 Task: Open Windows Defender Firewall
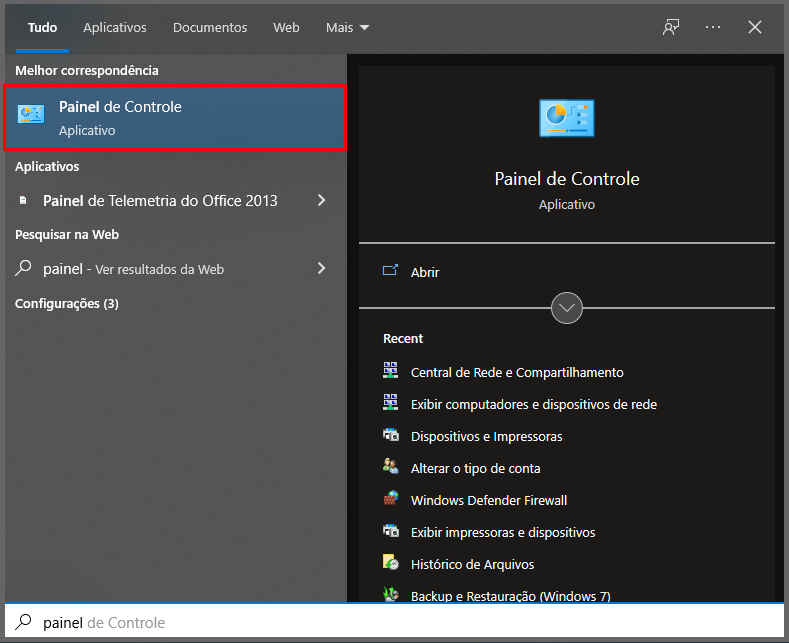489,501
